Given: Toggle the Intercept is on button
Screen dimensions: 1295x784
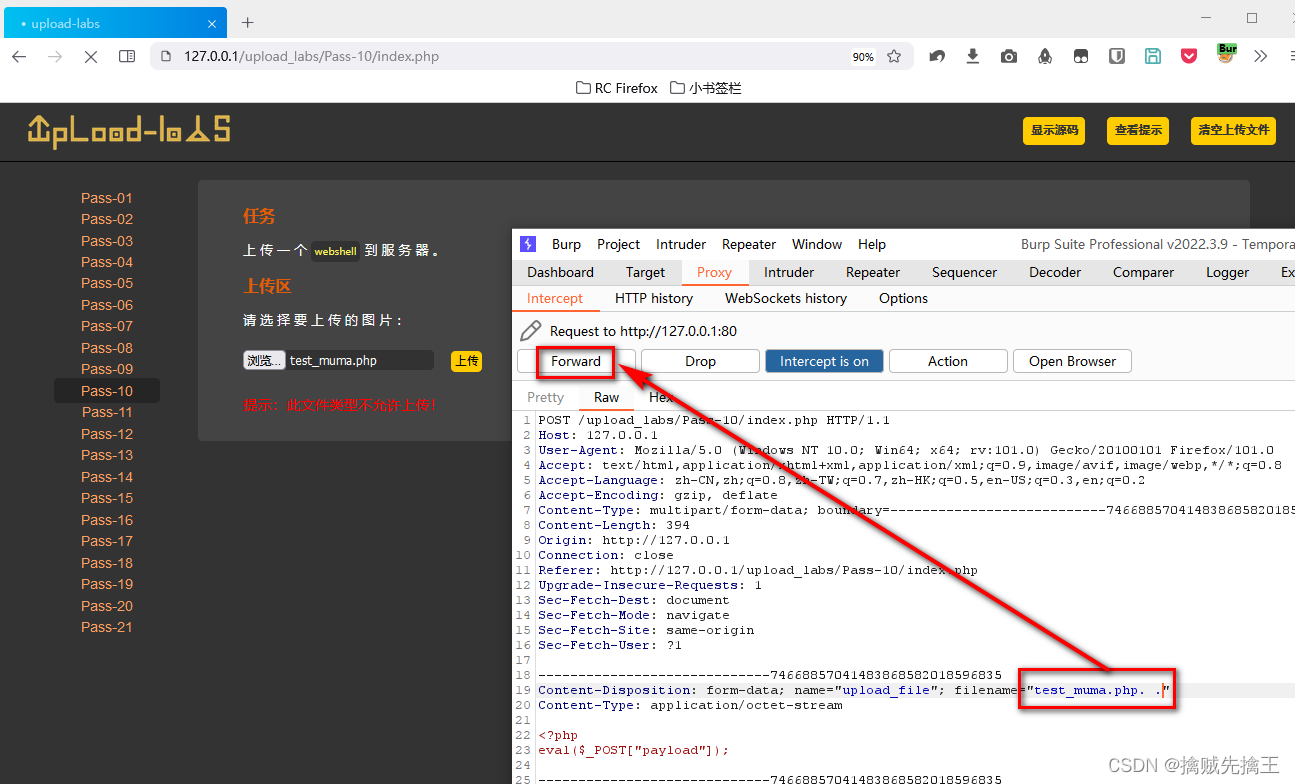Looking at the screenshot, I should (x=824, y=361).
